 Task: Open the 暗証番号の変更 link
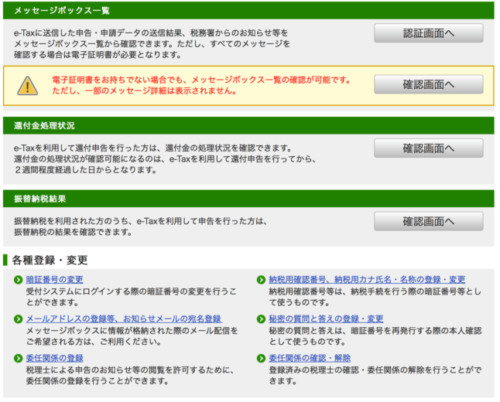55,280
